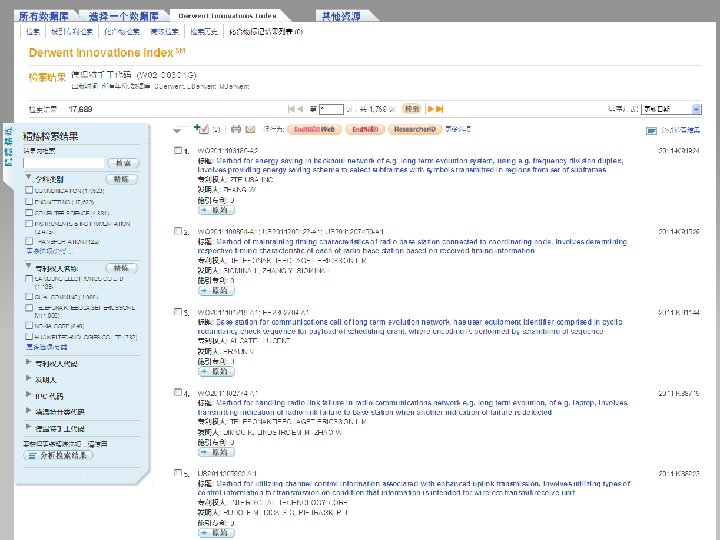Open the Additional Resources tab

coord(341,16)
